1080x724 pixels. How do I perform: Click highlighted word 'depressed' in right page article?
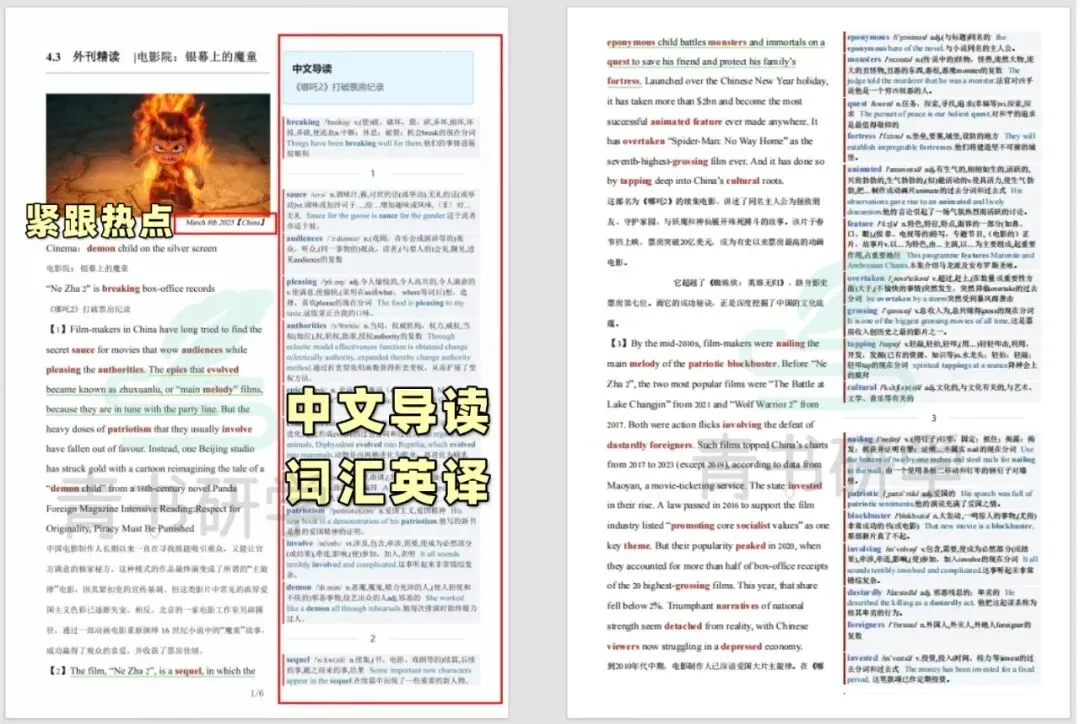click(x=741, y=646)
